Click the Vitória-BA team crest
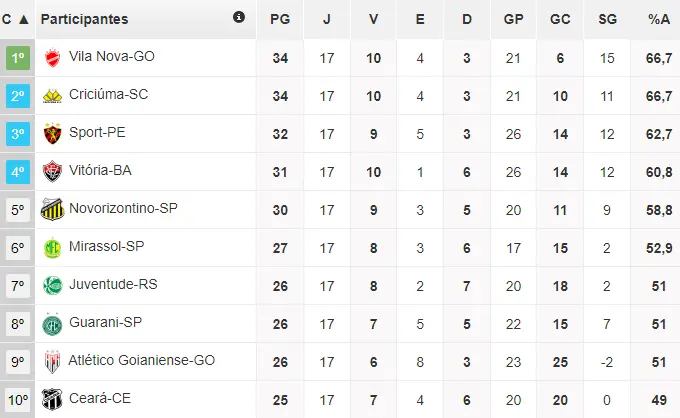680x418 pixels. [x=52, y=171]
